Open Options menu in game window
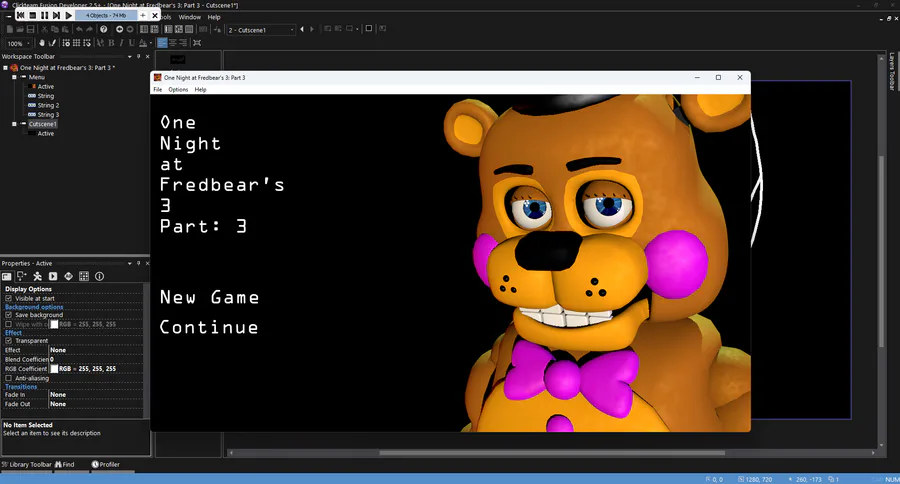Viewport: 900px width, 484px height. 178,90
